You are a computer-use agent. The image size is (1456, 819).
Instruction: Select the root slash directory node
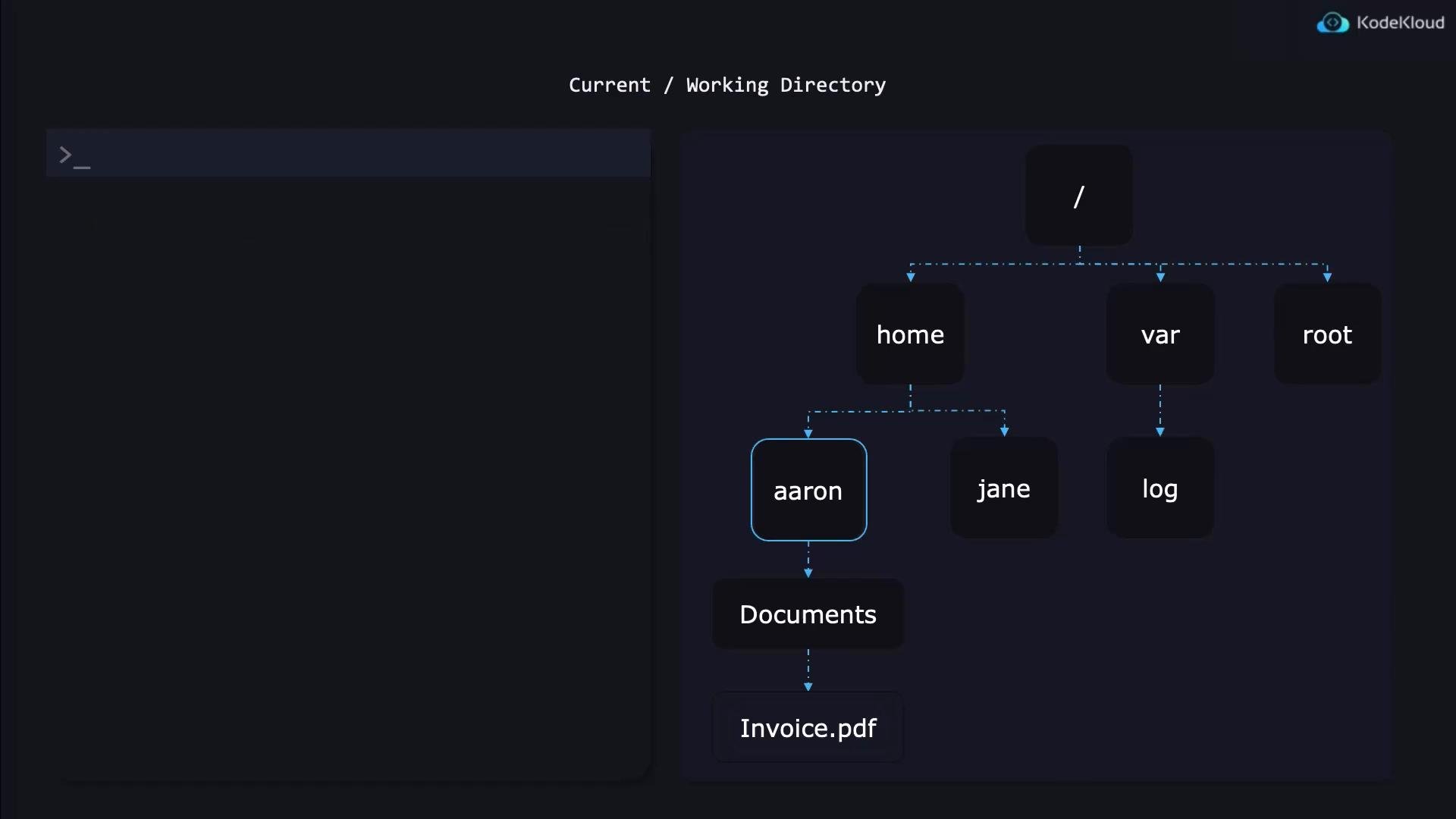tap(1079, 196)
